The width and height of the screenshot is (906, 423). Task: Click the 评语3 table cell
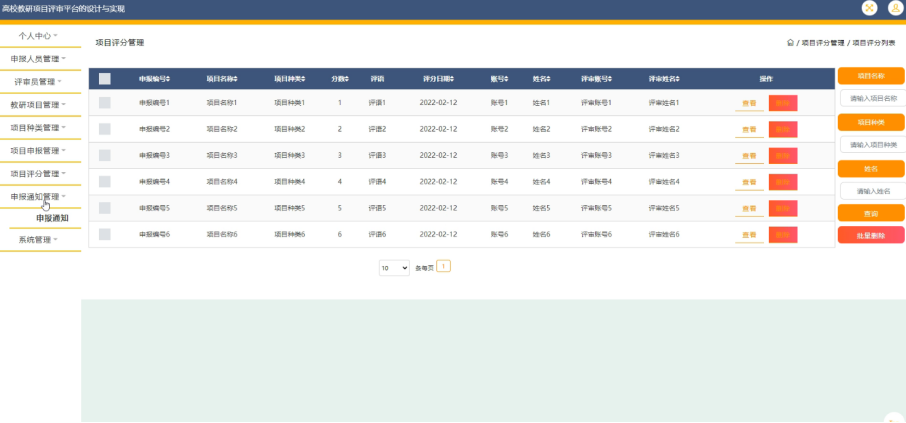click(377, 155)
